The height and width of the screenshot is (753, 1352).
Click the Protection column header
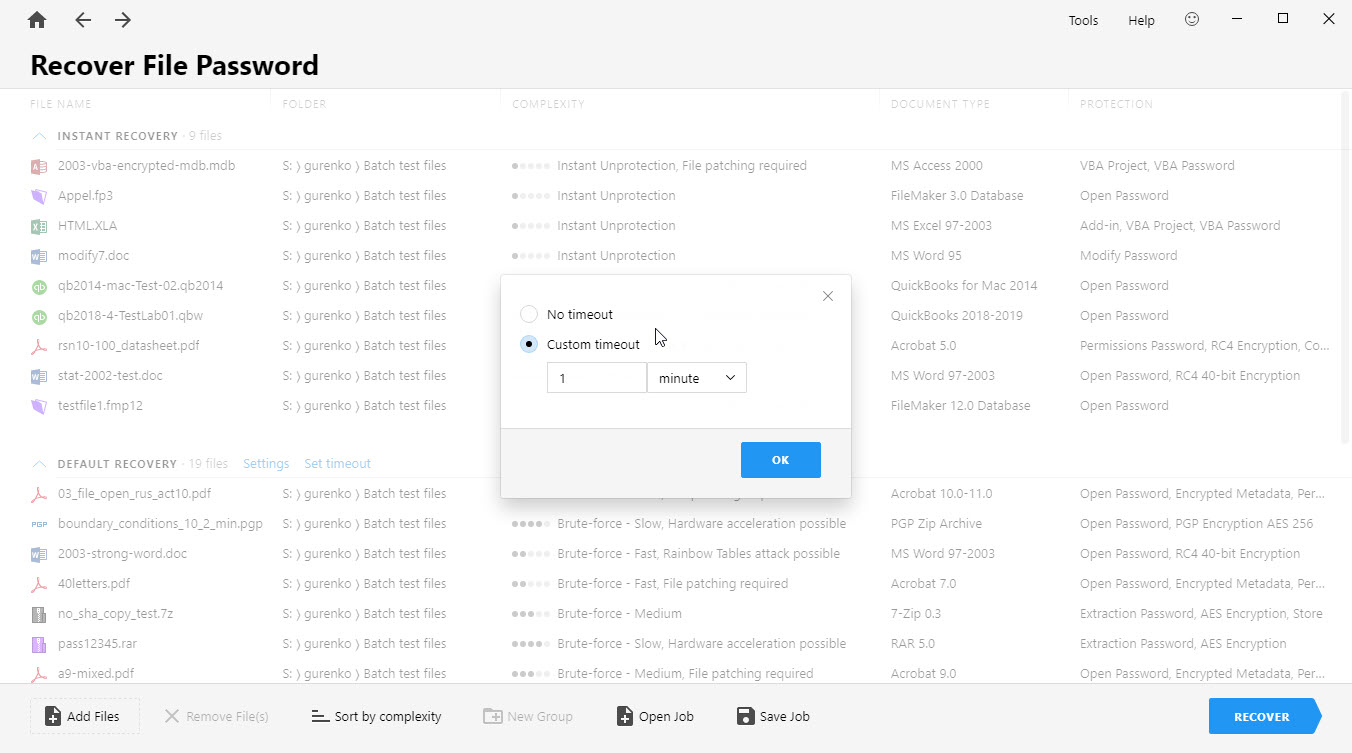tap(1116, 104)
